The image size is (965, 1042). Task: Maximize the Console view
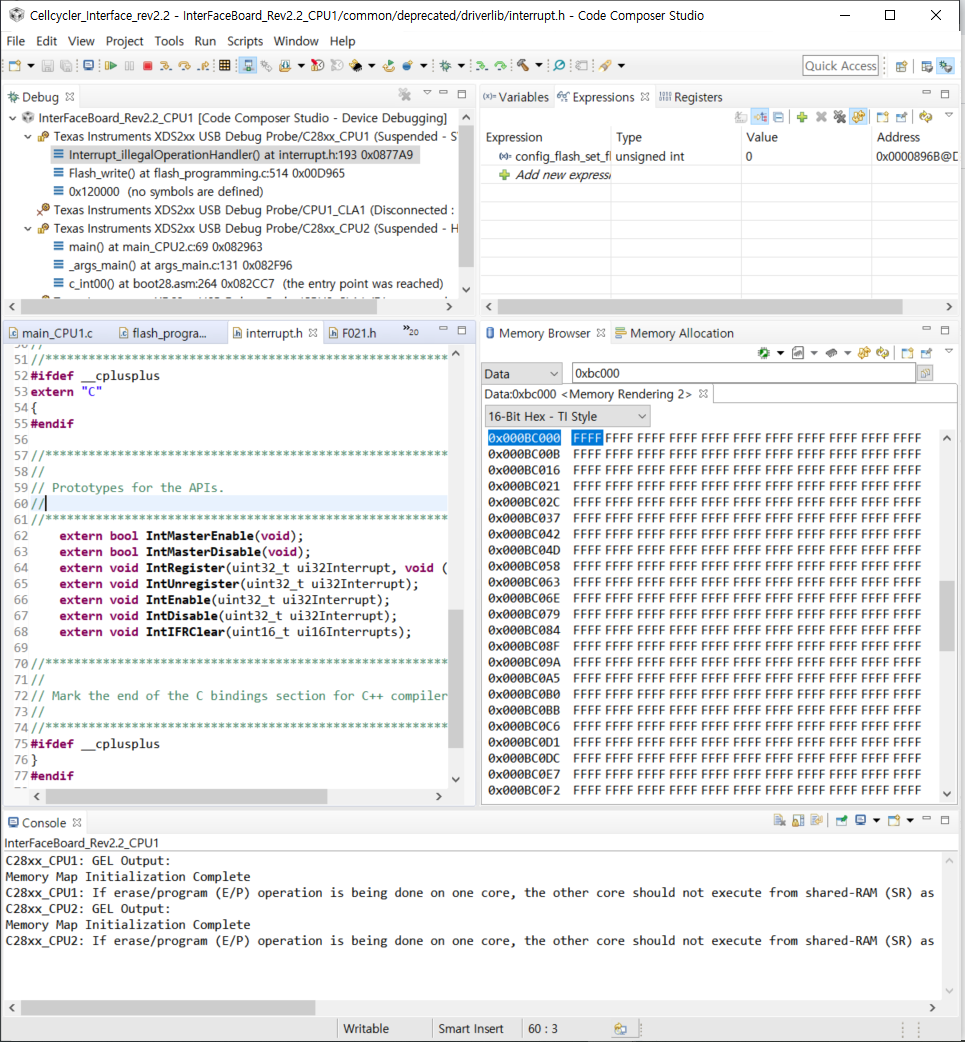point(945,820)
